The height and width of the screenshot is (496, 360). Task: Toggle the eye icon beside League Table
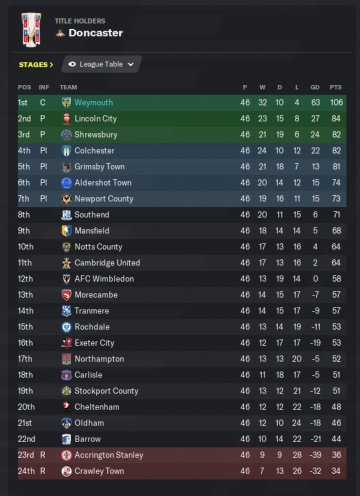pos(72,64)
